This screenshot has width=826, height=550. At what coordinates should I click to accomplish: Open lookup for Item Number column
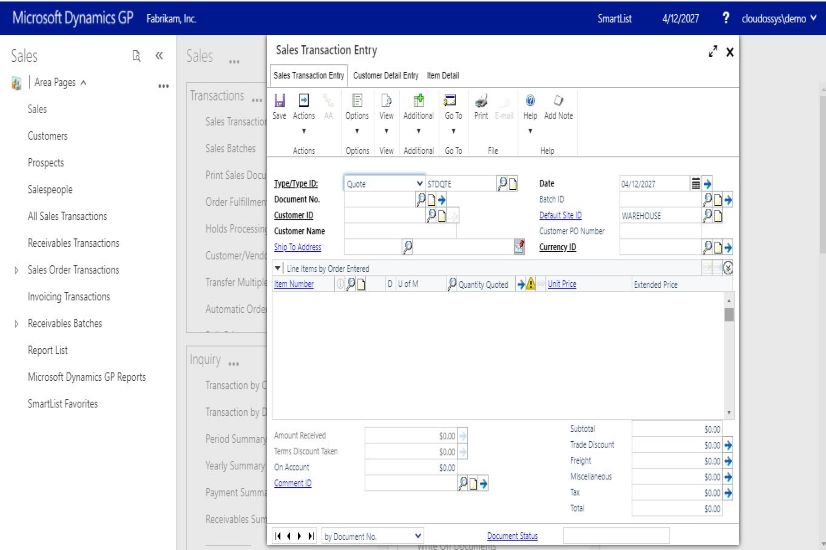[350, 284]
